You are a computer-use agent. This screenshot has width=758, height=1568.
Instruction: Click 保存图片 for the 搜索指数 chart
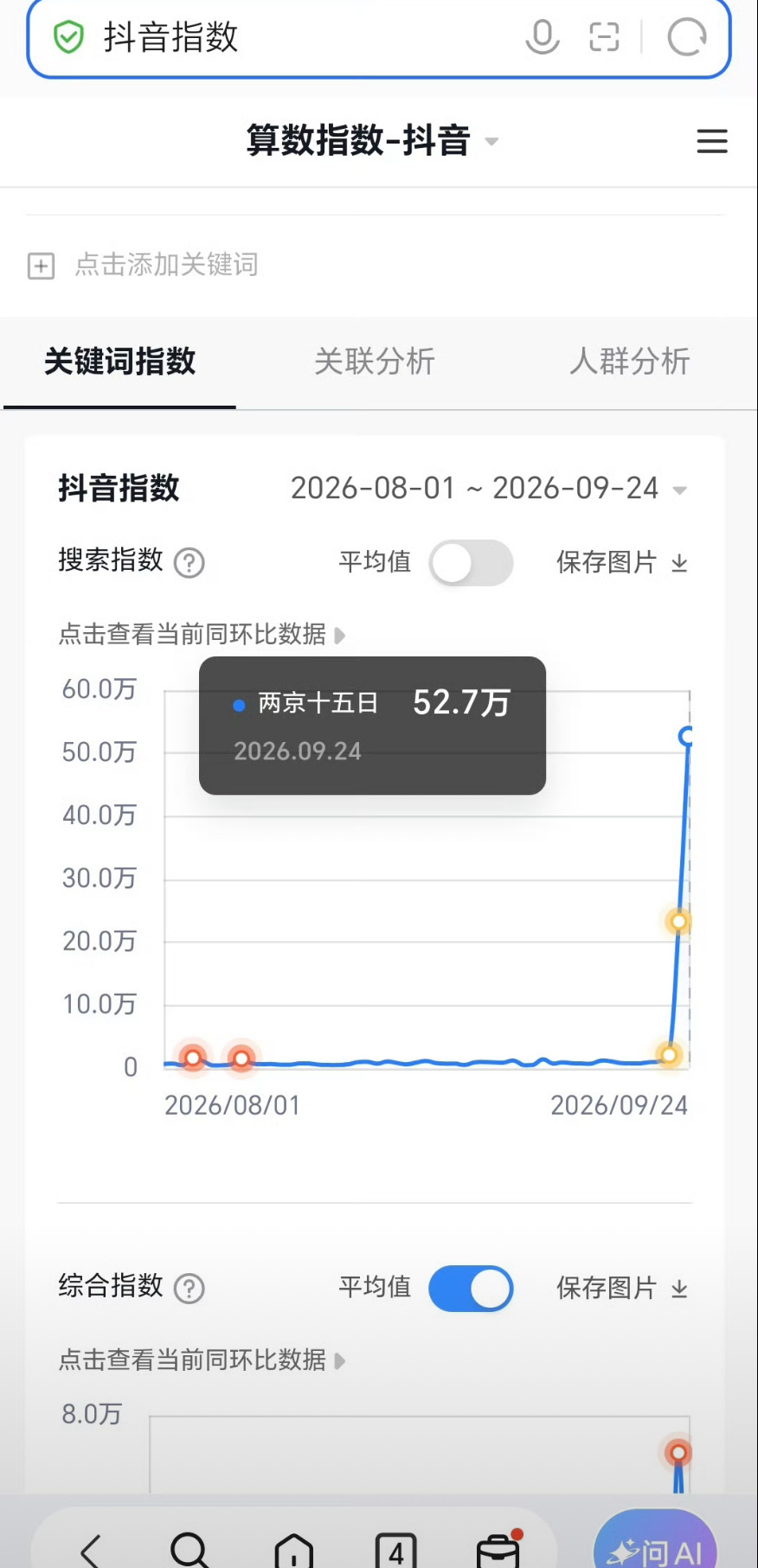622,563
